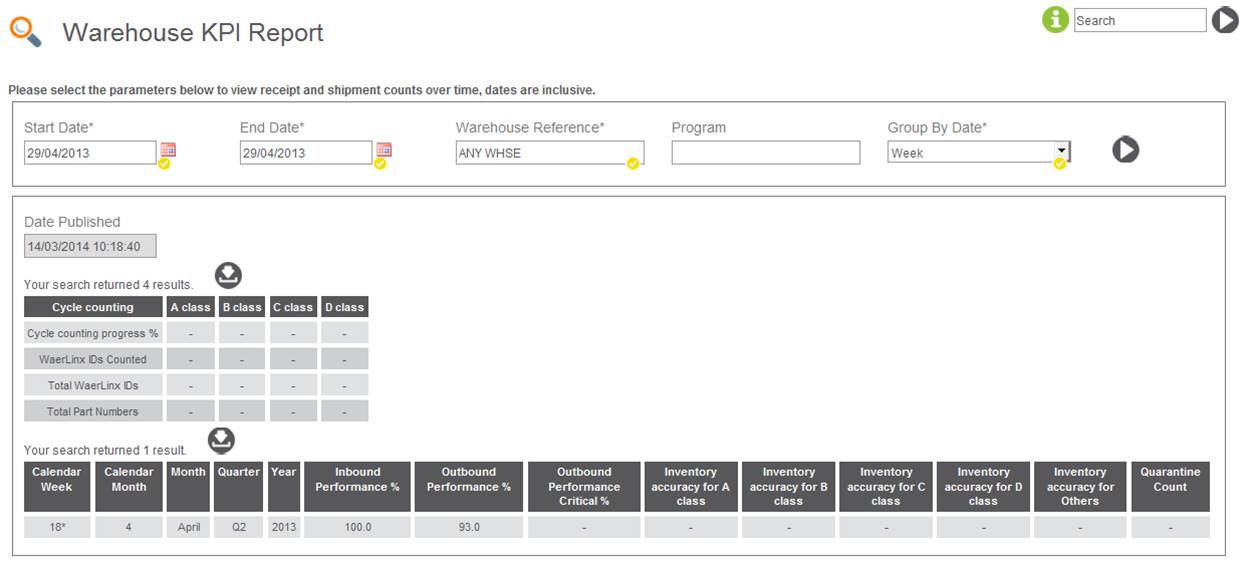
Task: Run the top search arrow button
Action: coord(1225,20)
